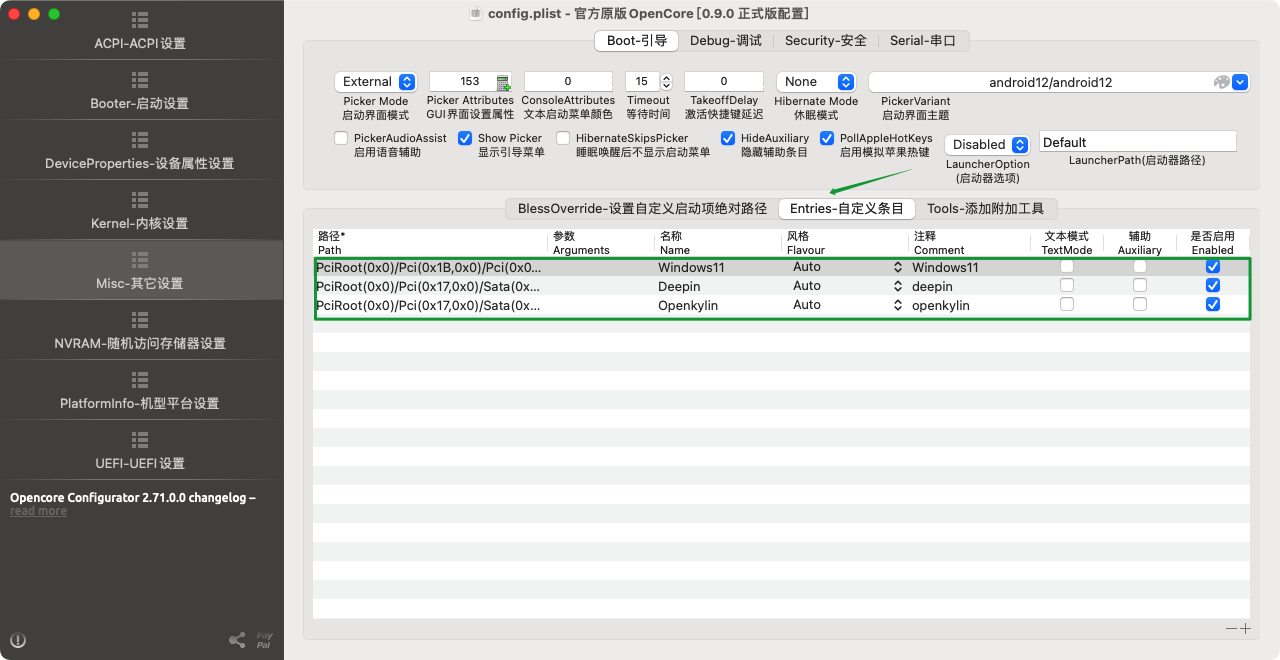Open the ACPI settings section icon
Image resolution: width=1280 pixels, height=660 pixels.
pos(140,21)
